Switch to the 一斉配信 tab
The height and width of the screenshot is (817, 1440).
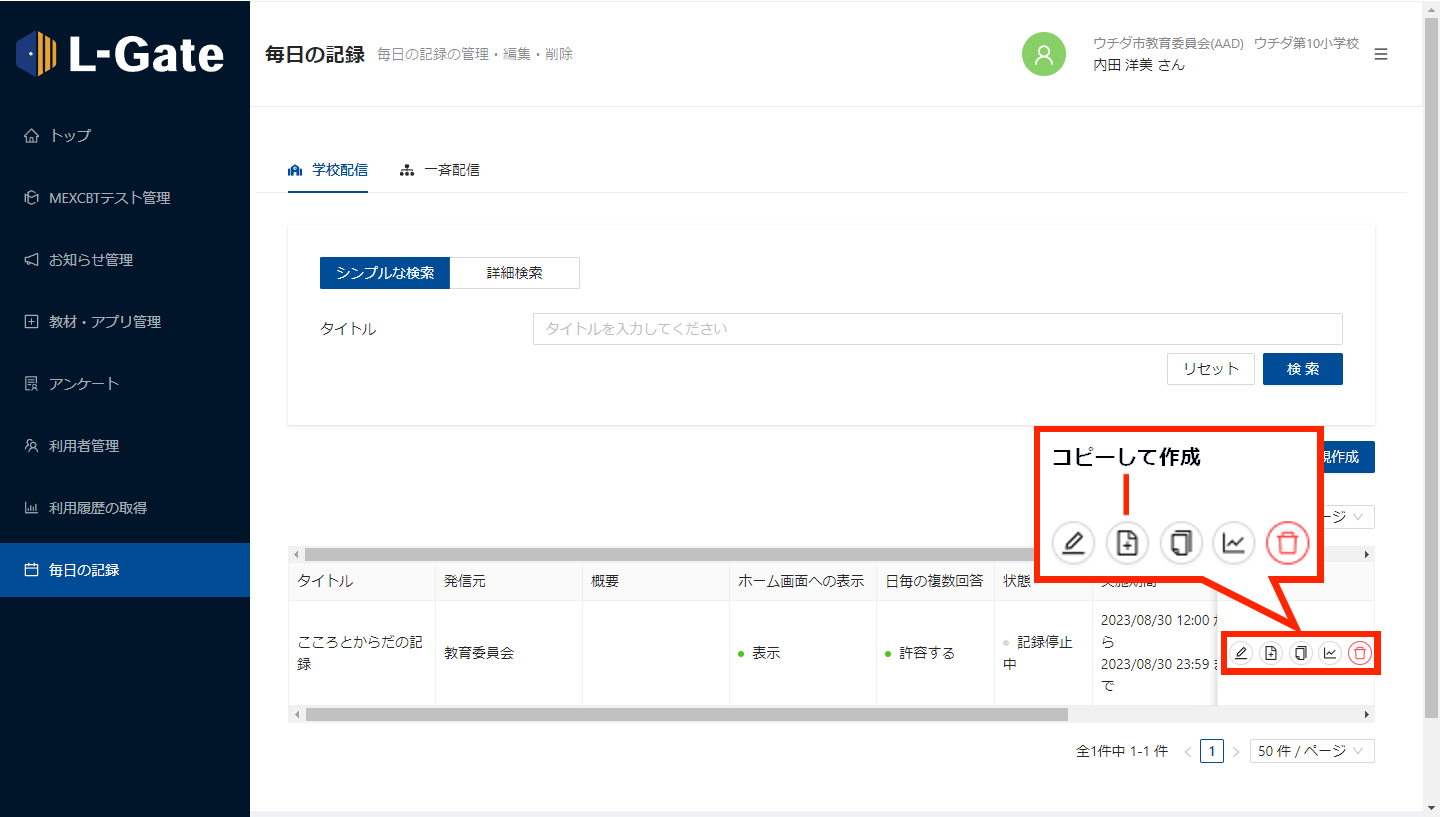click(x=440, y=170)
